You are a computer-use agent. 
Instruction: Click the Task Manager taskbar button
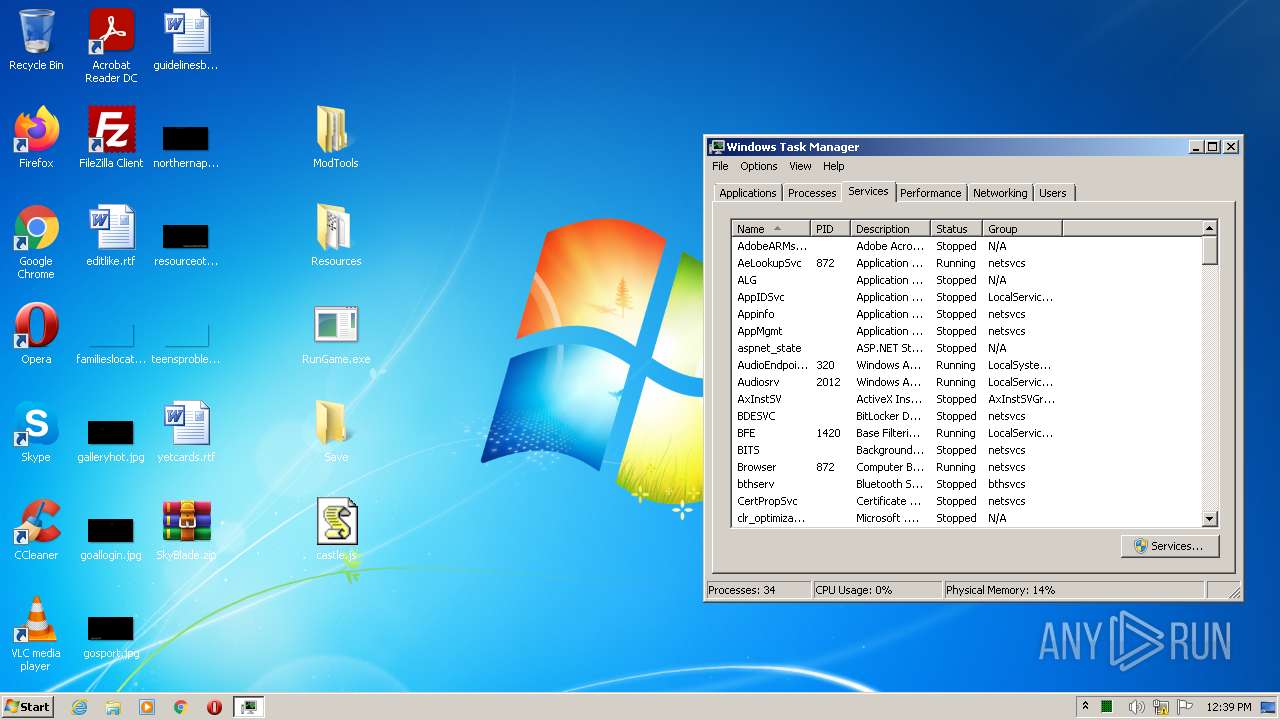click(247, 707)
